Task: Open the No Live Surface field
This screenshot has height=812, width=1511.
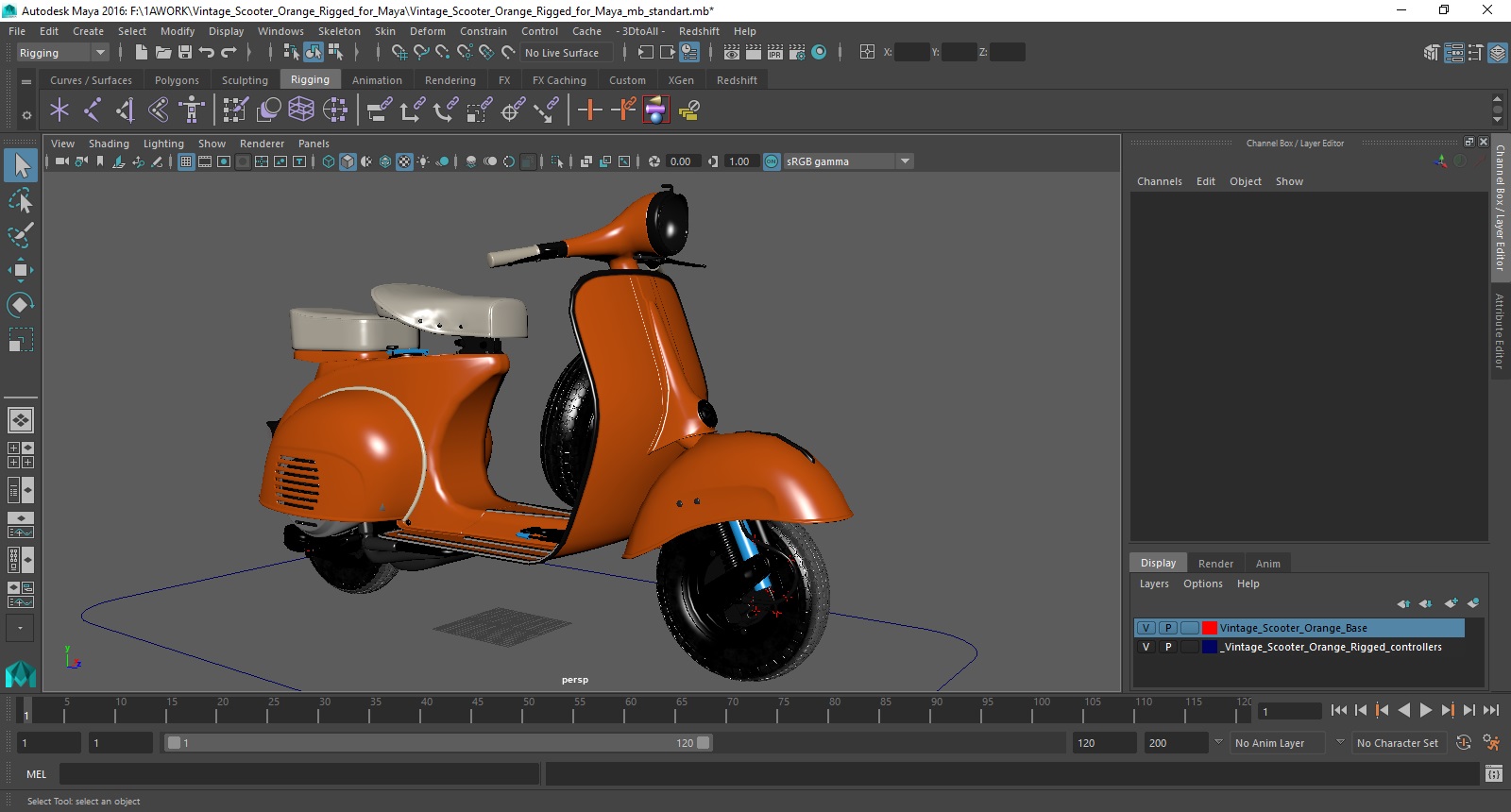Action: [566, 53]
